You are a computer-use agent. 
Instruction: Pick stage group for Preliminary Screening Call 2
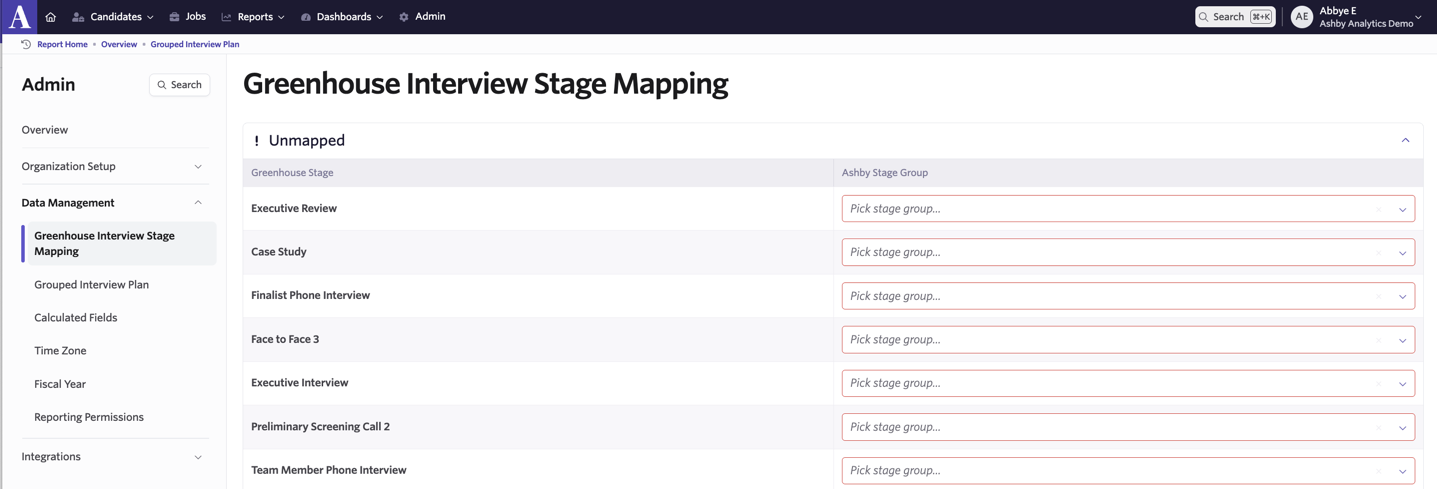pyautogui.click(x=1128, y=427)
